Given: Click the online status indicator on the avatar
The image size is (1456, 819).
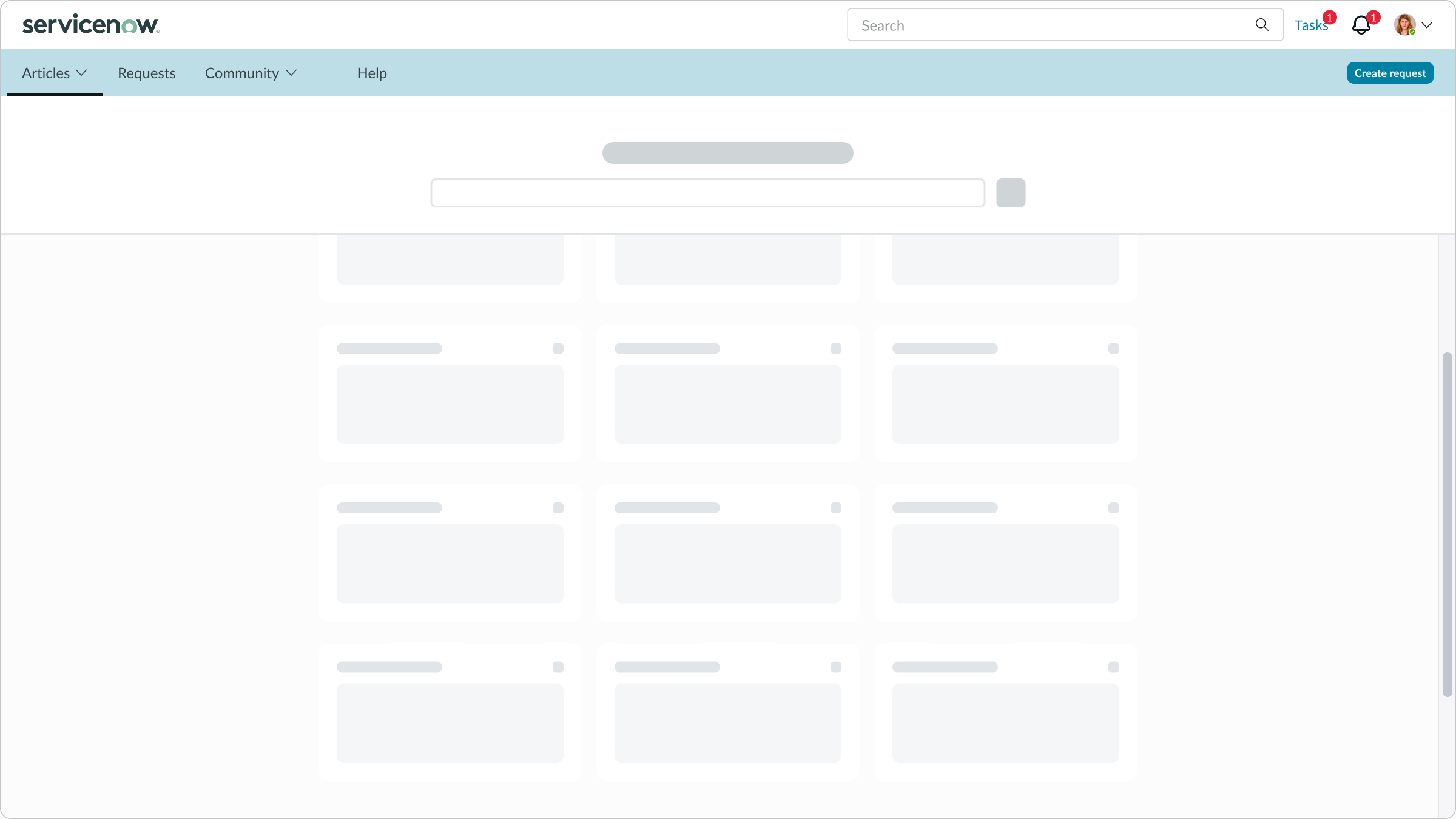Looking at the screenshot, I should (1411, 32).
